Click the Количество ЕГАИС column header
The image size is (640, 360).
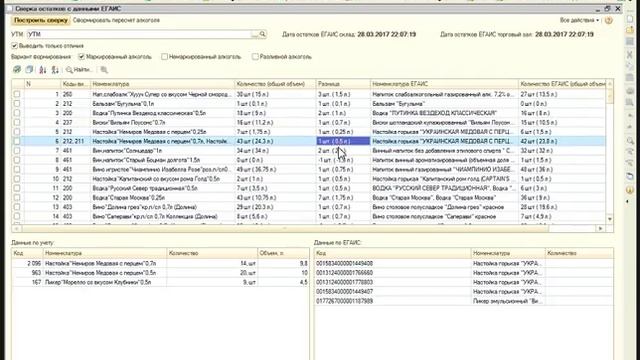click(562, 84)
